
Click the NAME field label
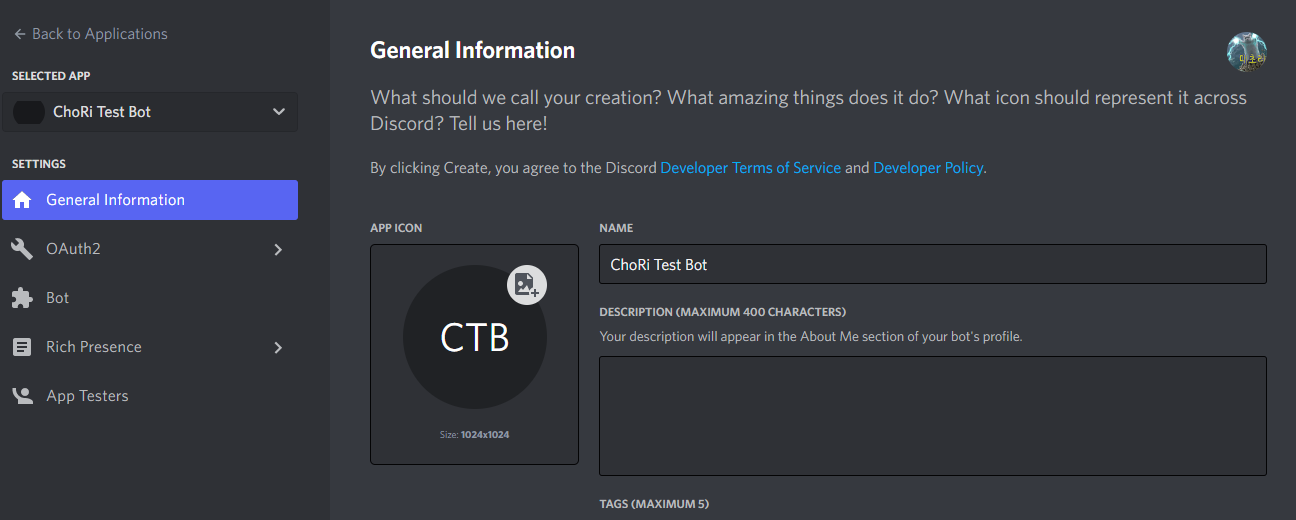pyautogui.click(x=616, y=228)
